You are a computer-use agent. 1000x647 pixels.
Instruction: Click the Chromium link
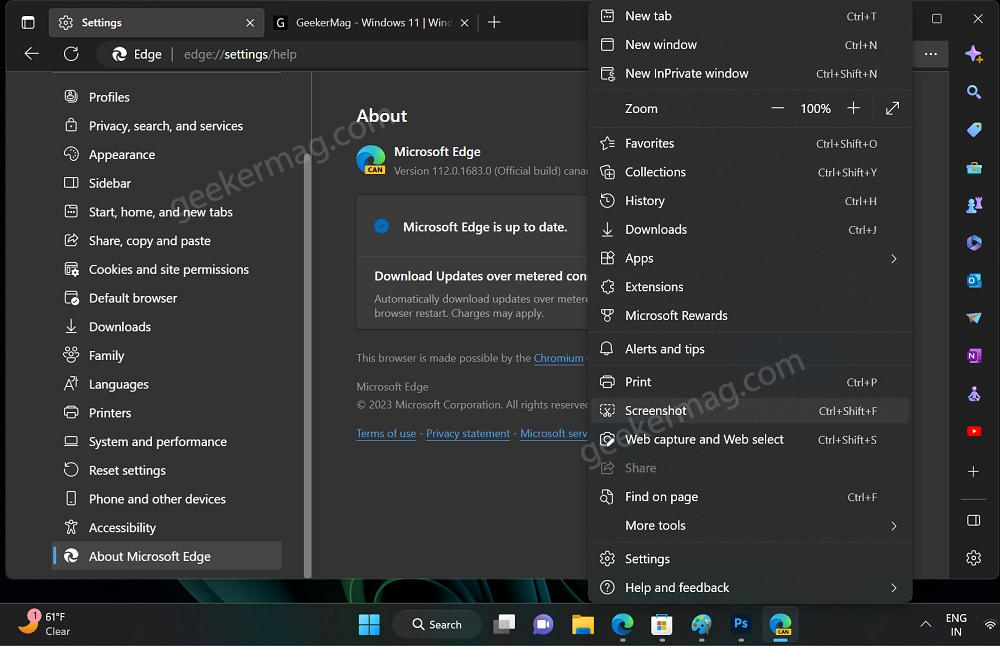pos(558,358)
